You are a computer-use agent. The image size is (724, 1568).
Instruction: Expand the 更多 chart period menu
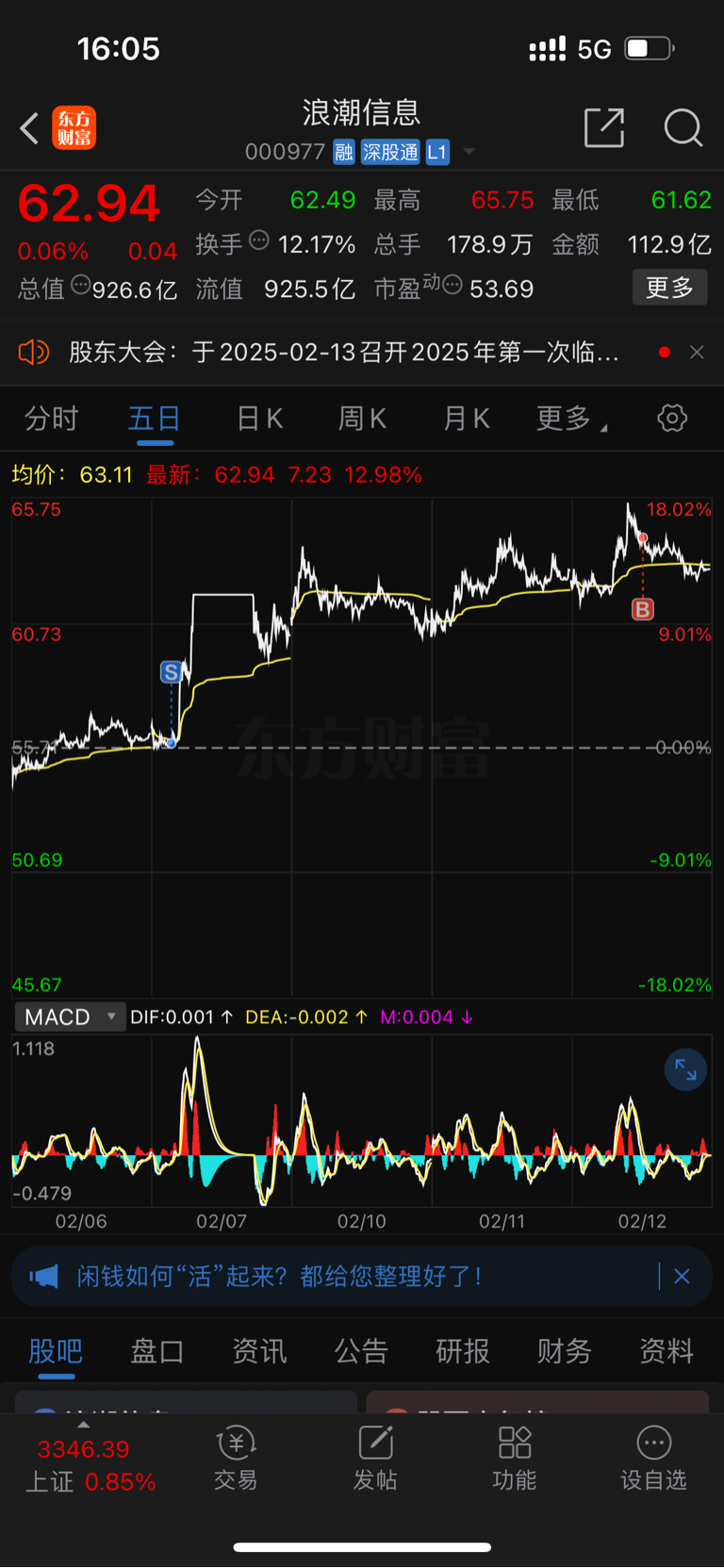pyautogui.click(x=569, y=419)
